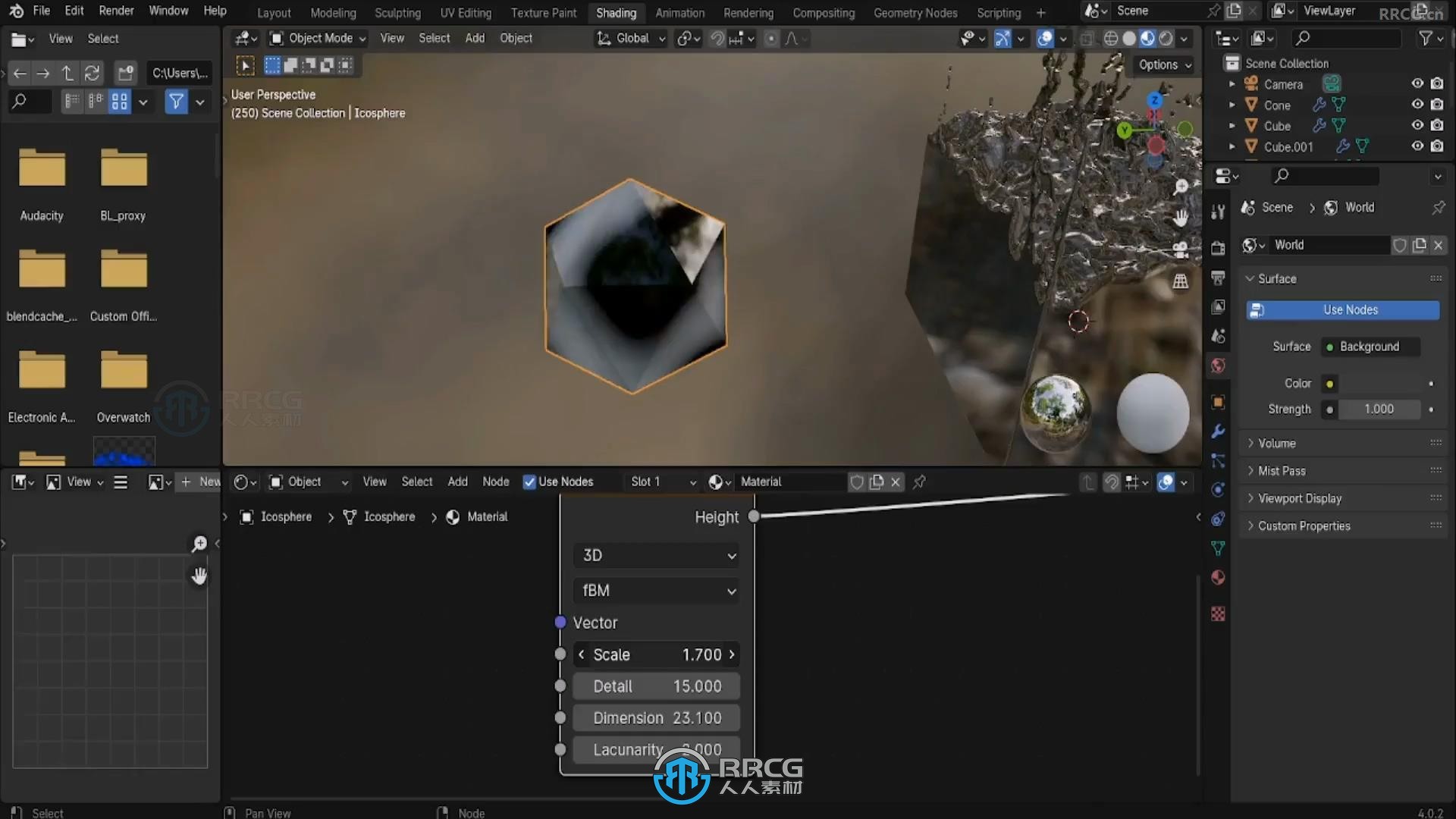Open the Physics properties tab
1456x819 pixels.
tap(1218, 490)
